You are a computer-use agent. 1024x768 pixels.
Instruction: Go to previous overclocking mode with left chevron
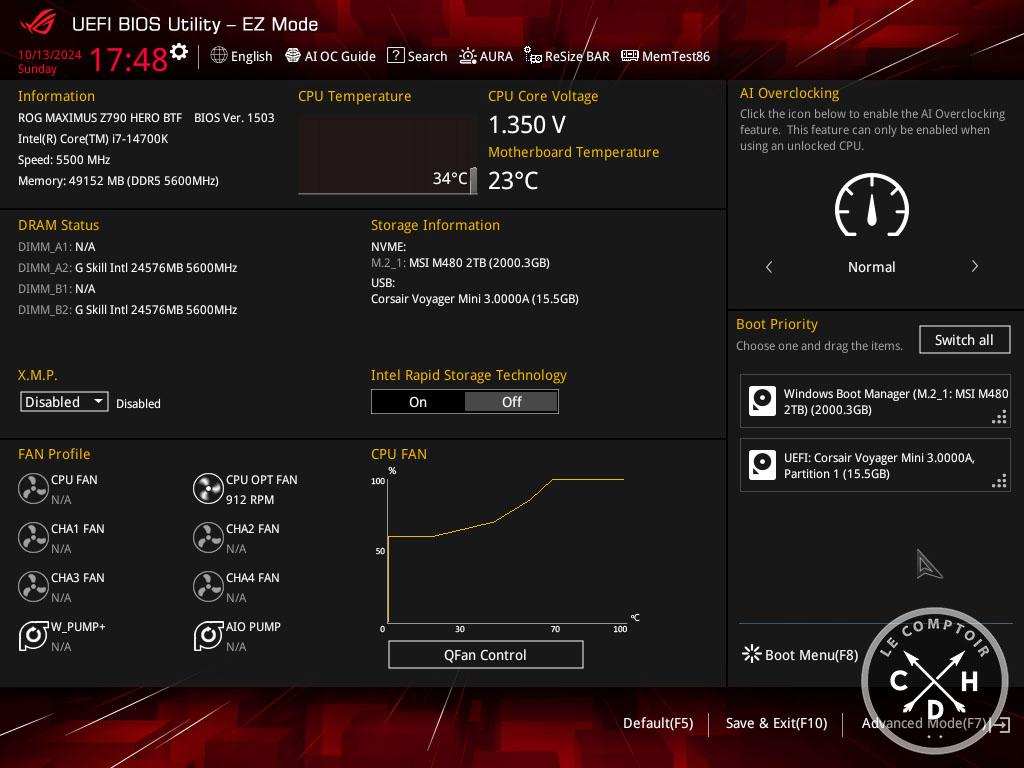(769, 267)
